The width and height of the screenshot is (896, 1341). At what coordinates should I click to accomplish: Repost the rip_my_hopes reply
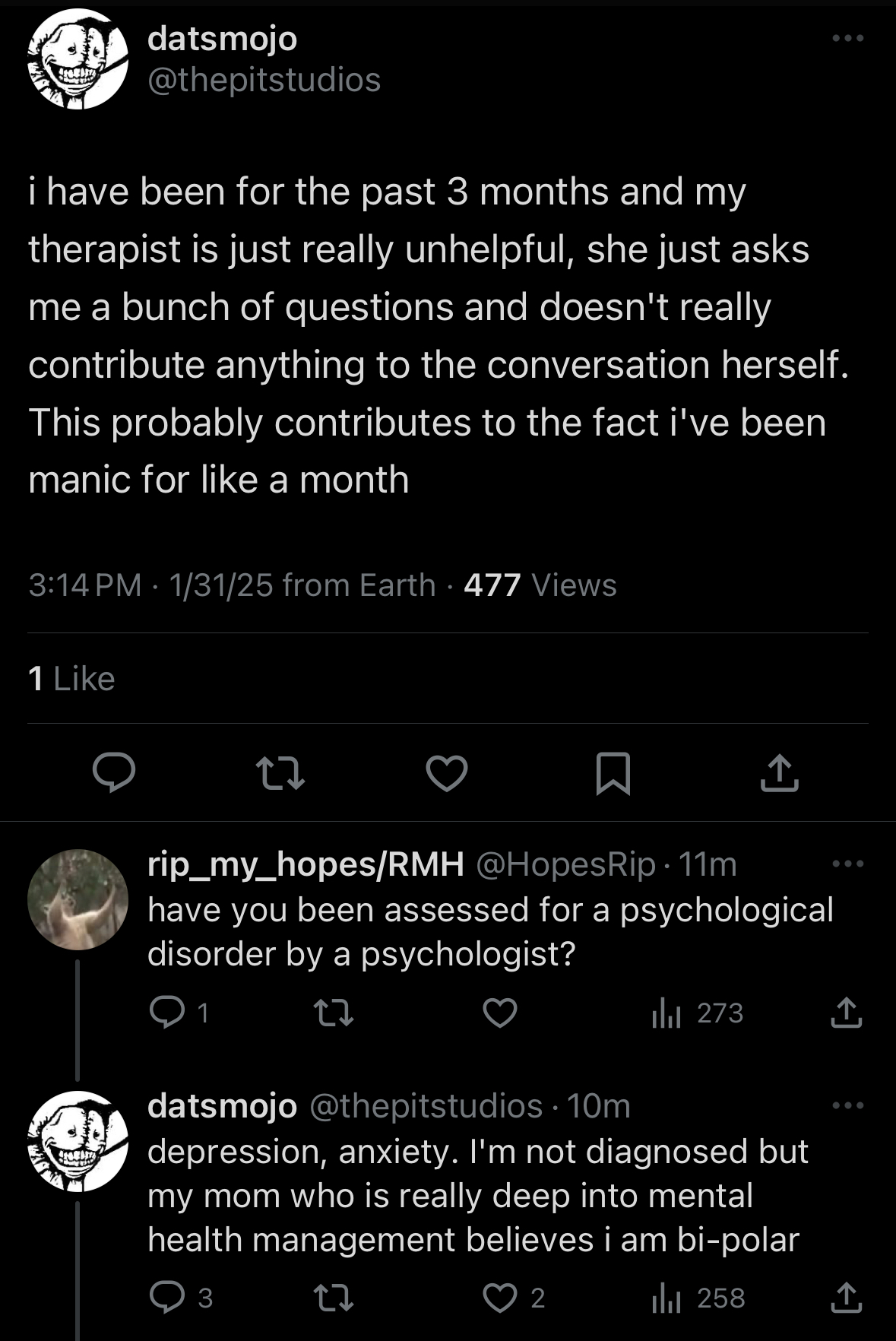334,1013
